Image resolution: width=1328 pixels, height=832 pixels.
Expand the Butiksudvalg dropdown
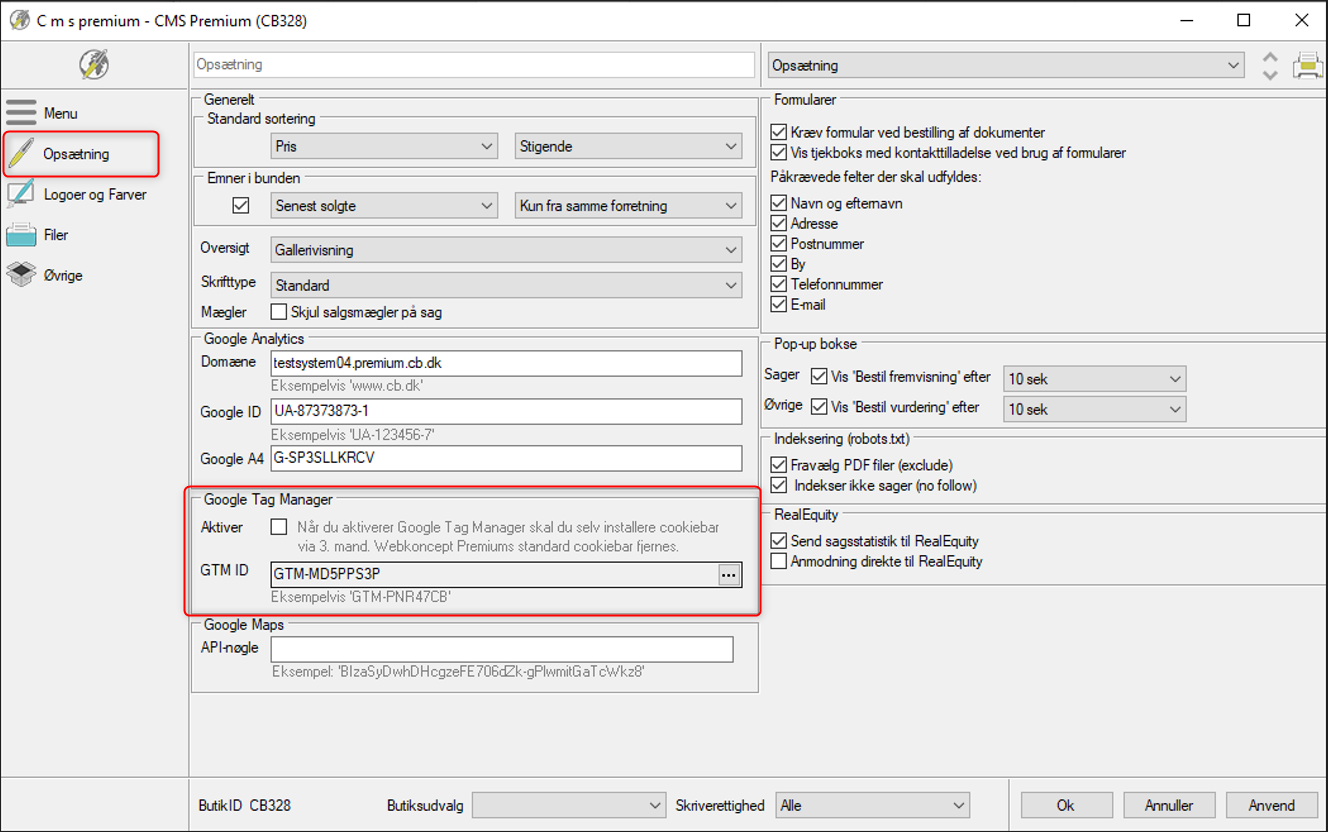click(x=569, y=805)
